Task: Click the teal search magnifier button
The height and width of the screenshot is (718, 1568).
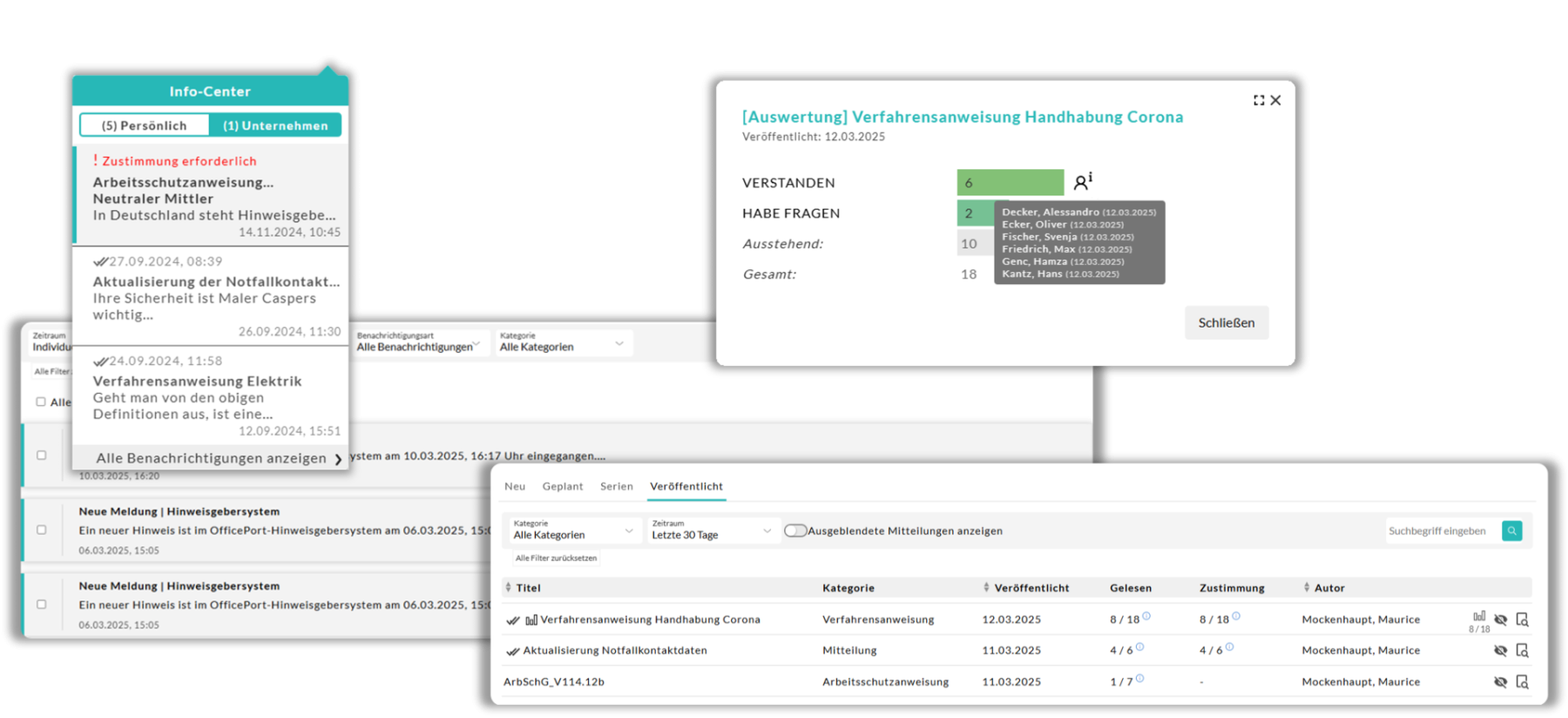Action: (1511, 531)
